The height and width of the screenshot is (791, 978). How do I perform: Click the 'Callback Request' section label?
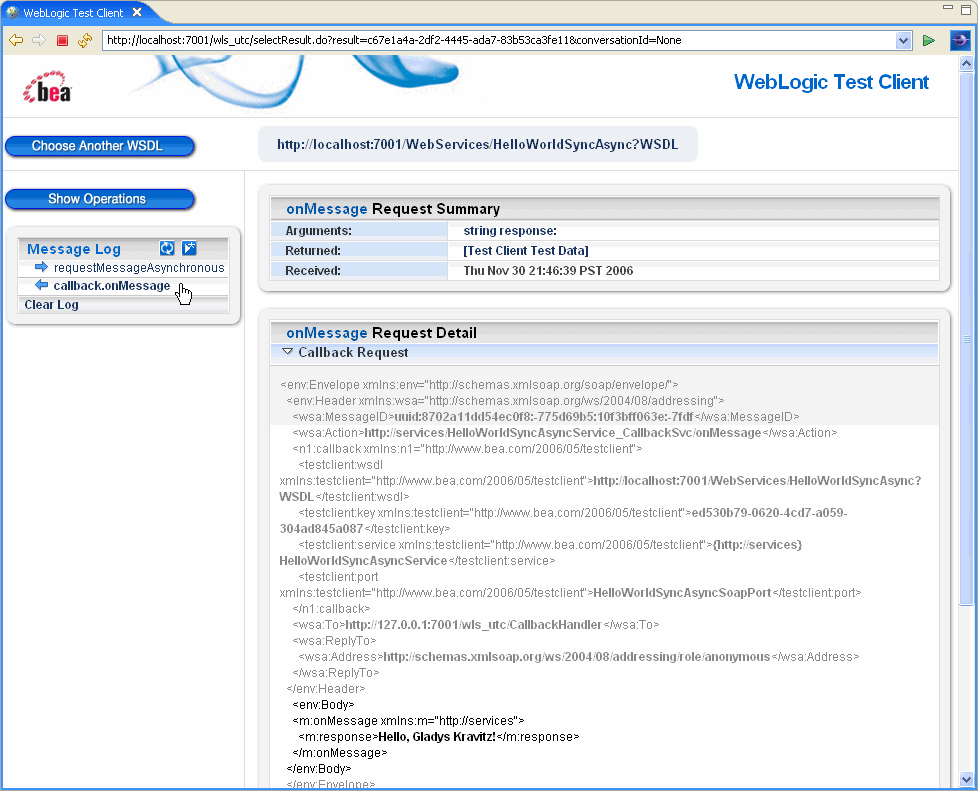click(353, 352)
